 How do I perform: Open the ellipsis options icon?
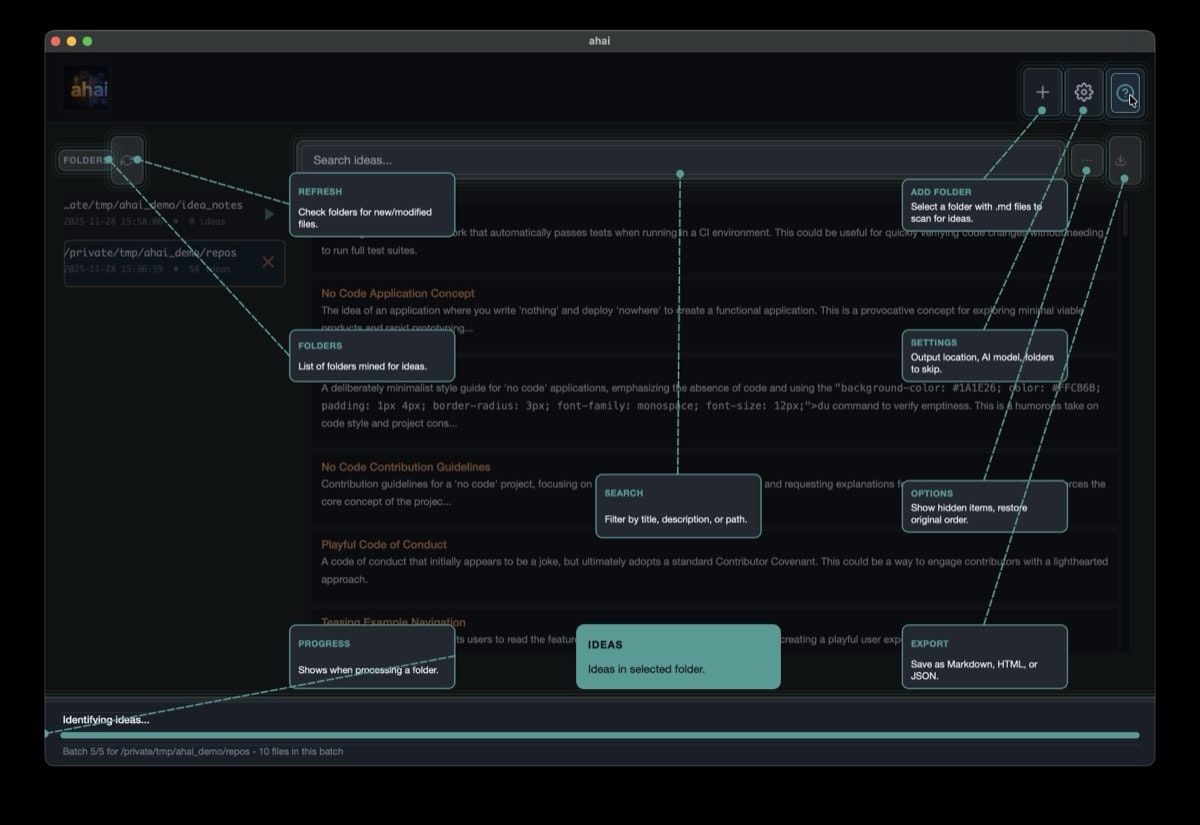click(1086, 160)
